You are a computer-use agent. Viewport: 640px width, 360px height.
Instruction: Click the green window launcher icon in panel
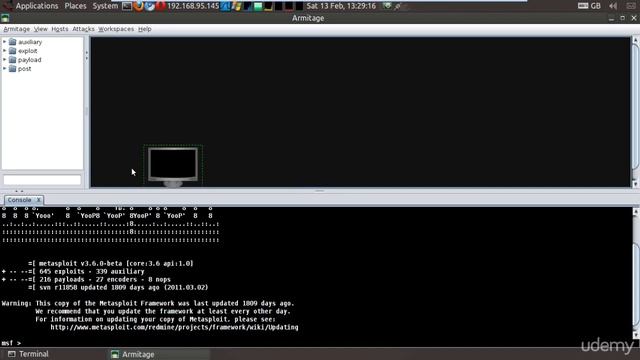258,6
